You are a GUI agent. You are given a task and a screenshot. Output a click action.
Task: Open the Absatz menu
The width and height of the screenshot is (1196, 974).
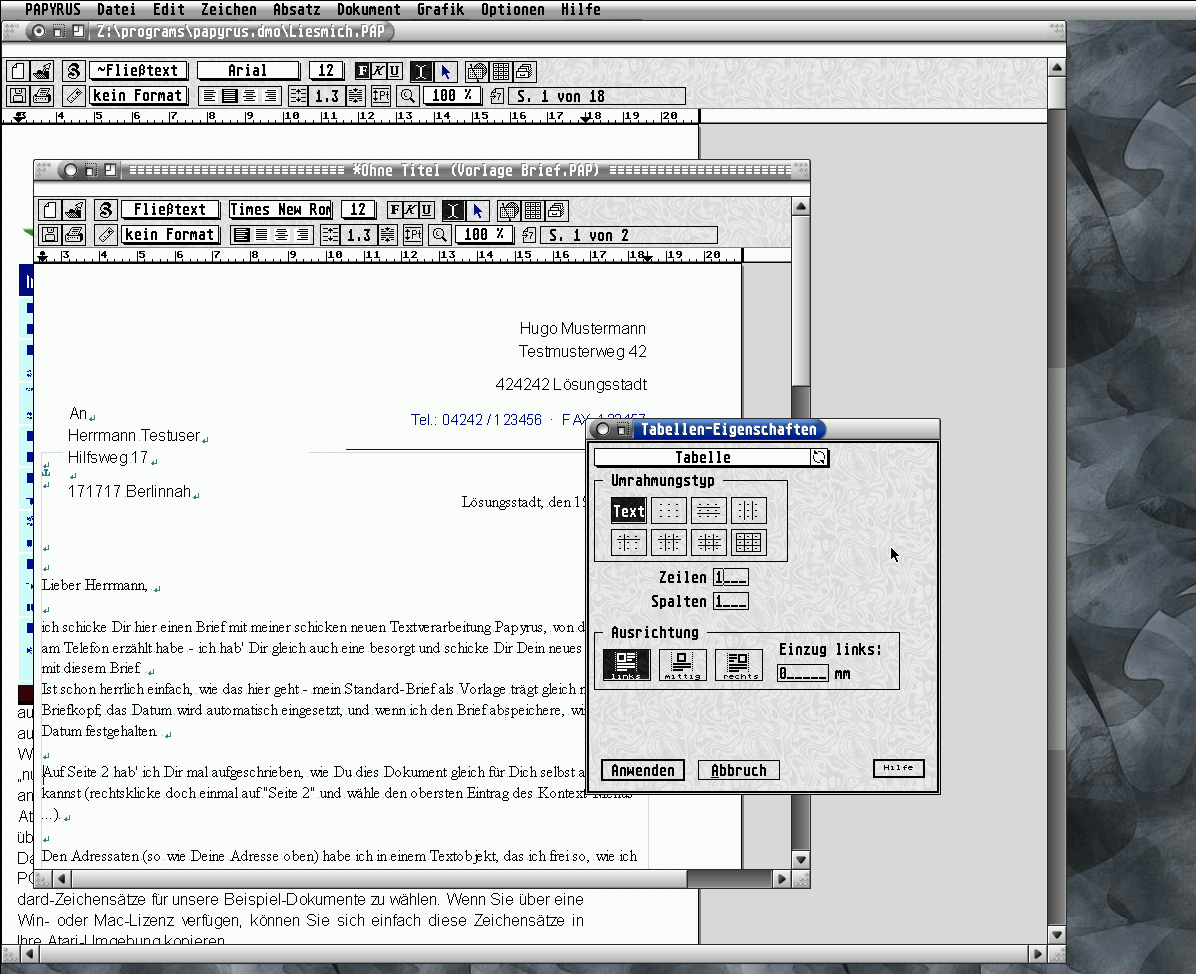pos(296,10)
